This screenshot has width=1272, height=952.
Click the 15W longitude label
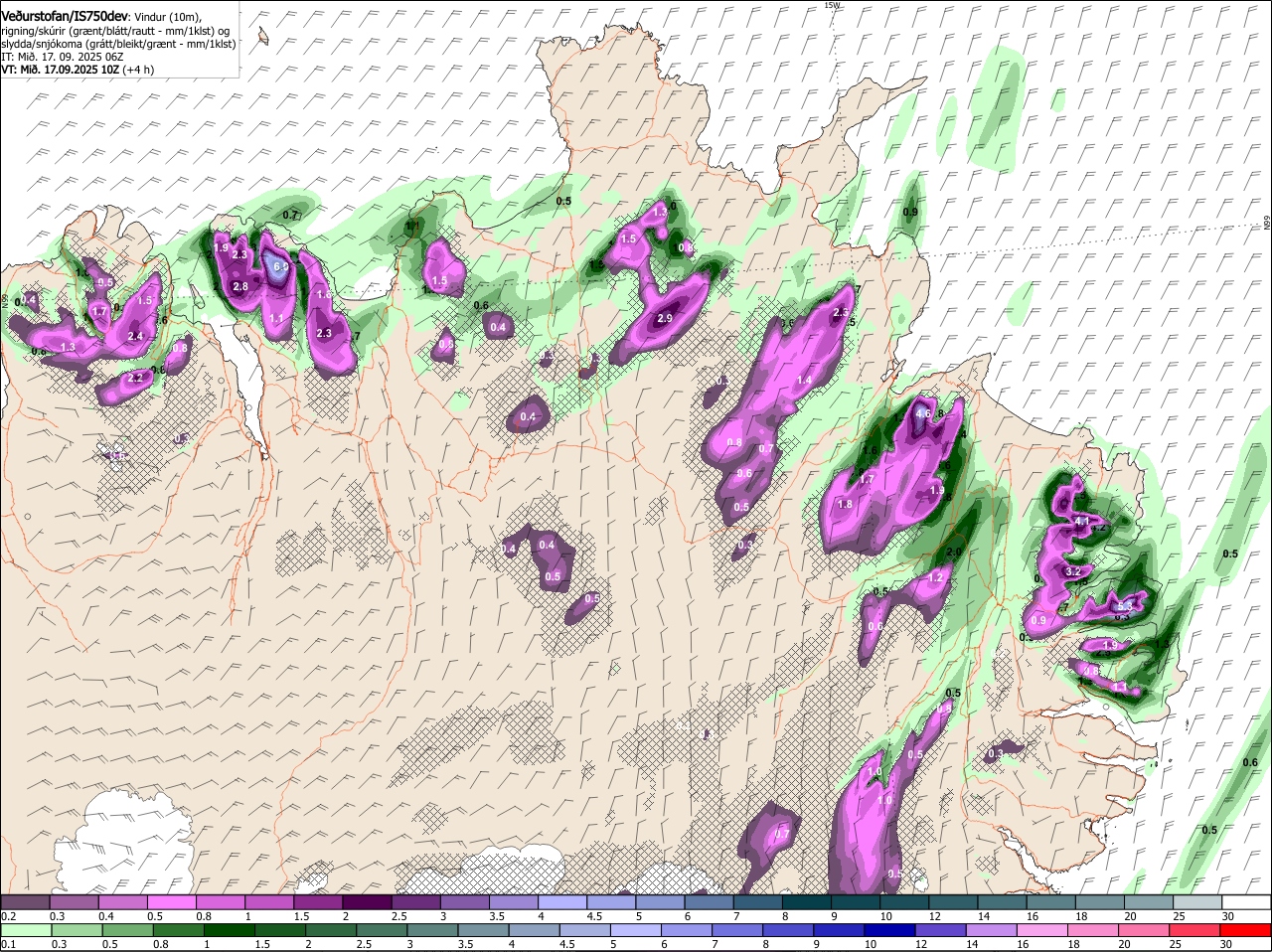click(x=832, y=5)
